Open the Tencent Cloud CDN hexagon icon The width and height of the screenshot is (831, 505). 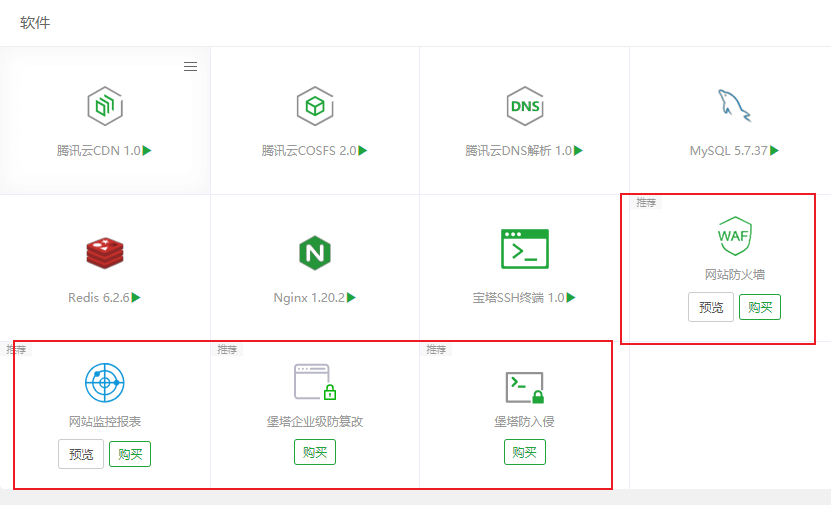pos(105,106)
